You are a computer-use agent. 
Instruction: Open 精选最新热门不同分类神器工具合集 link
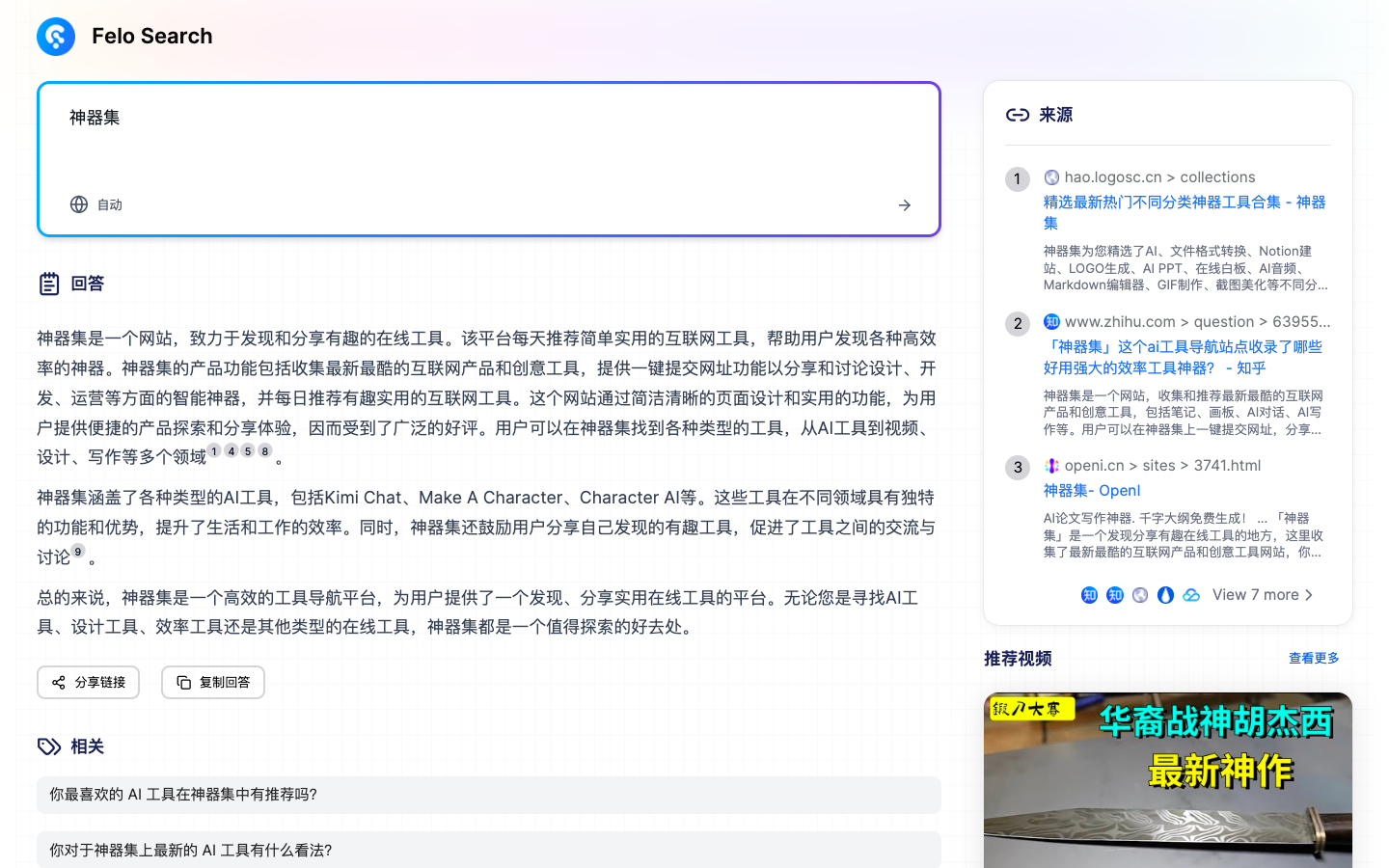pos(1185,212)
